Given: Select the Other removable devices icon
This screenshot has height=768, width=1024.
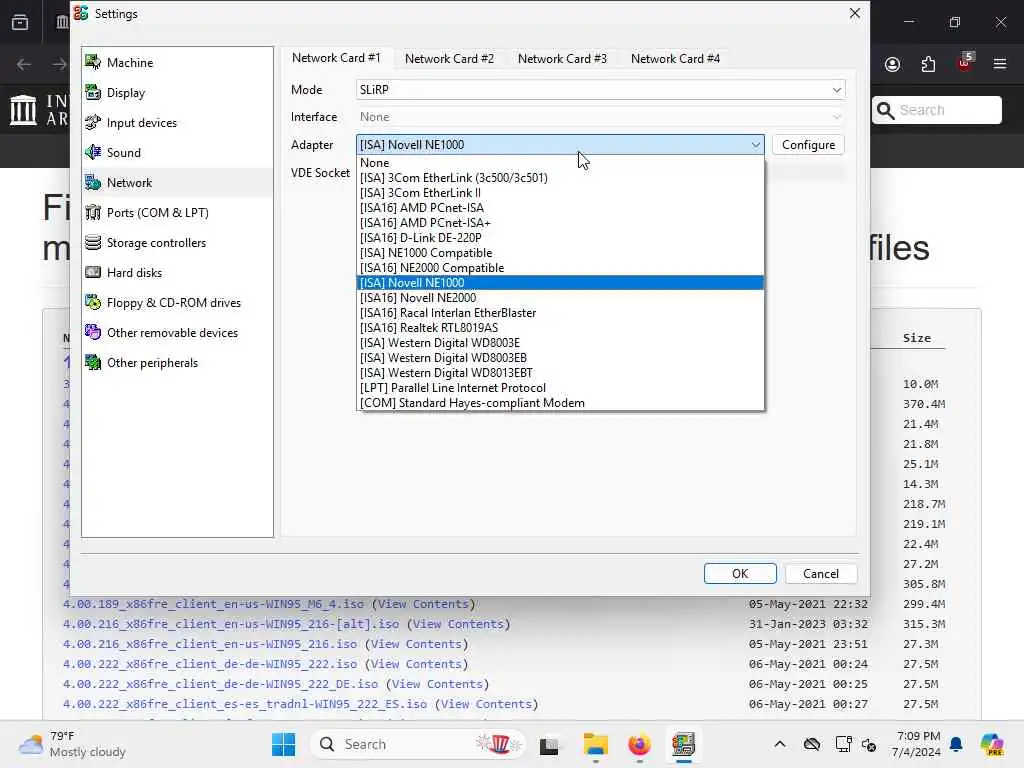Looking at the screenshot, I should pos(93,332).
